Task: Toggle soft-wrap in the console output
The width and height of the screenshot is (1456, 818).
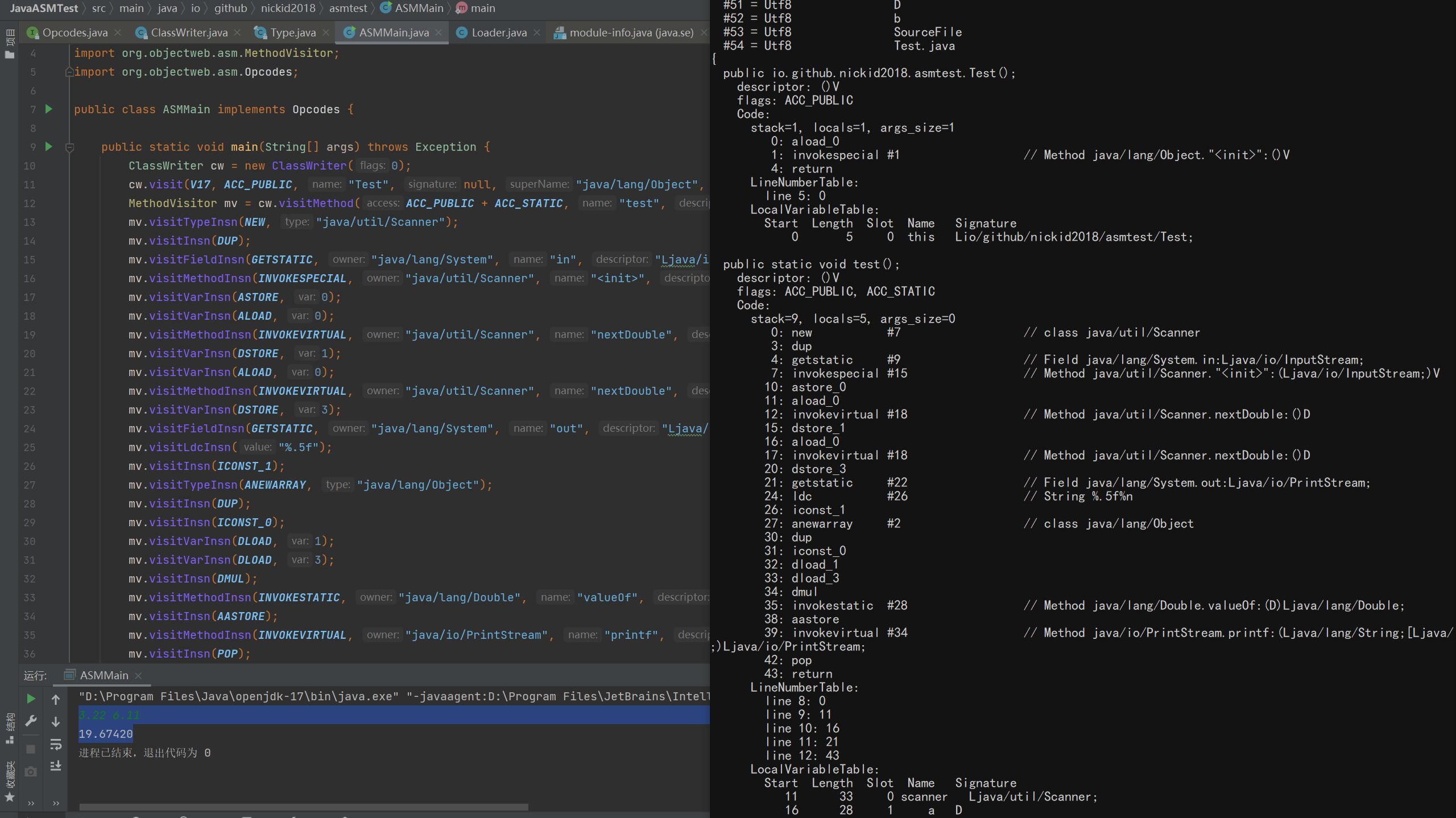Action: pos(56,744)
